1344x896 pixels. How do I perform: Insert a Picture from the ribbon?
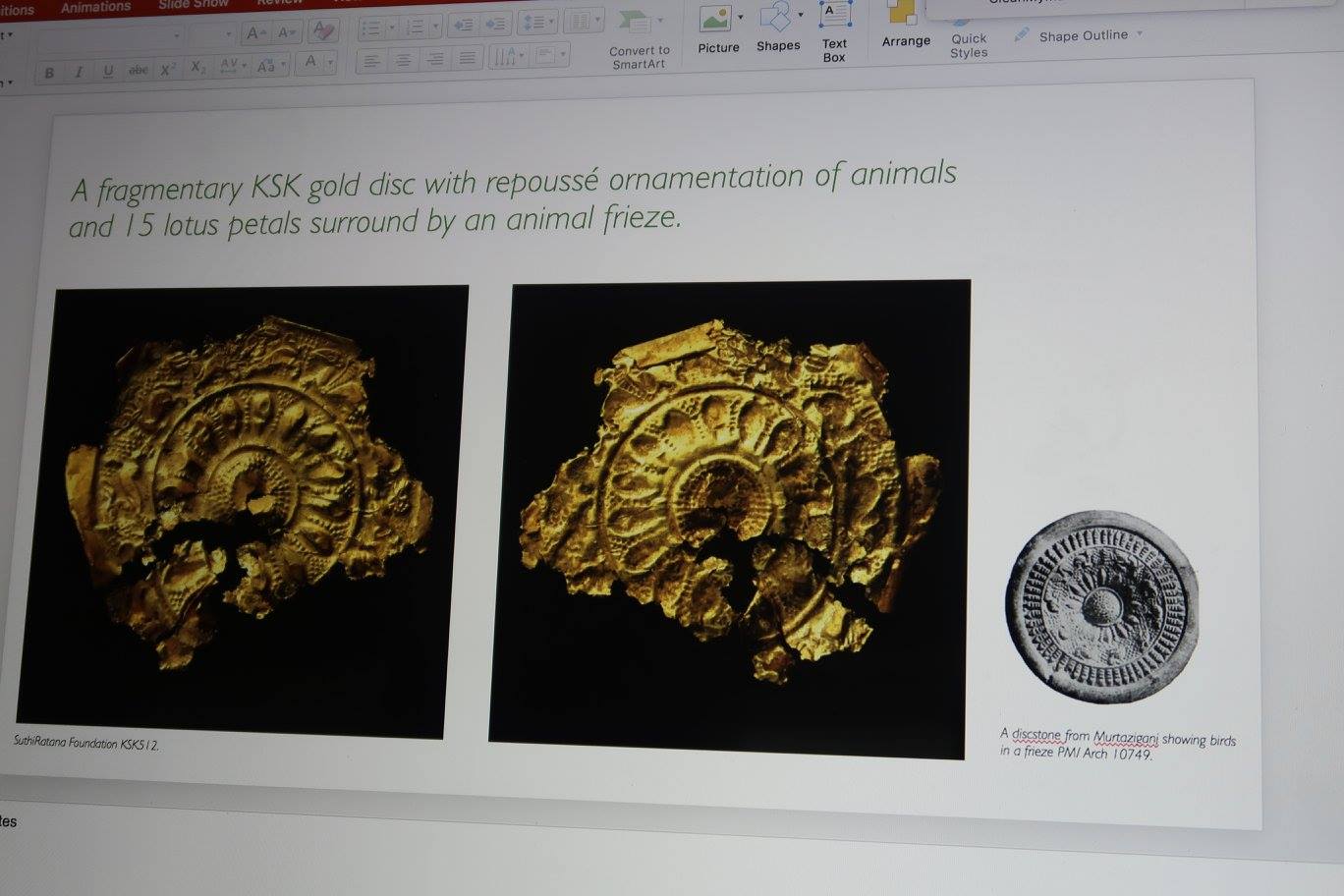click(x=717, y=28)
